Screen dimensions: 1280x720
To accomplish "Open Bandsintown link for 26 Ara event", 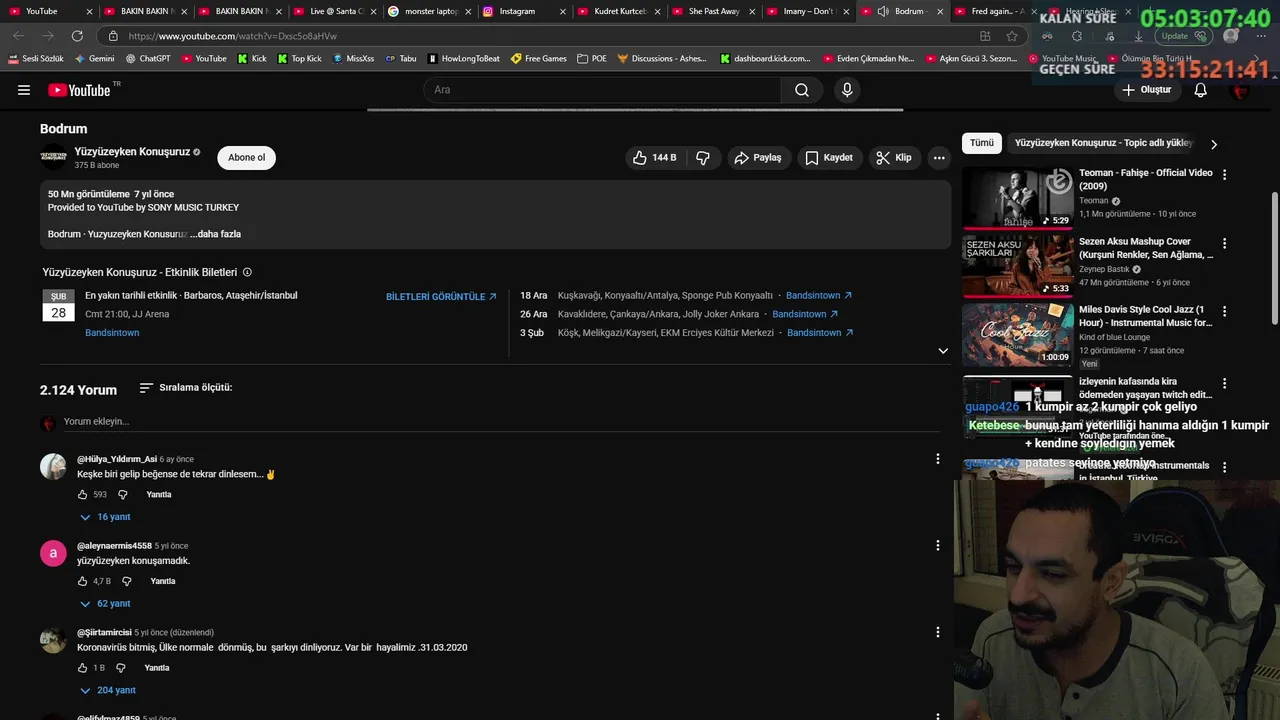I will (805, 314).
